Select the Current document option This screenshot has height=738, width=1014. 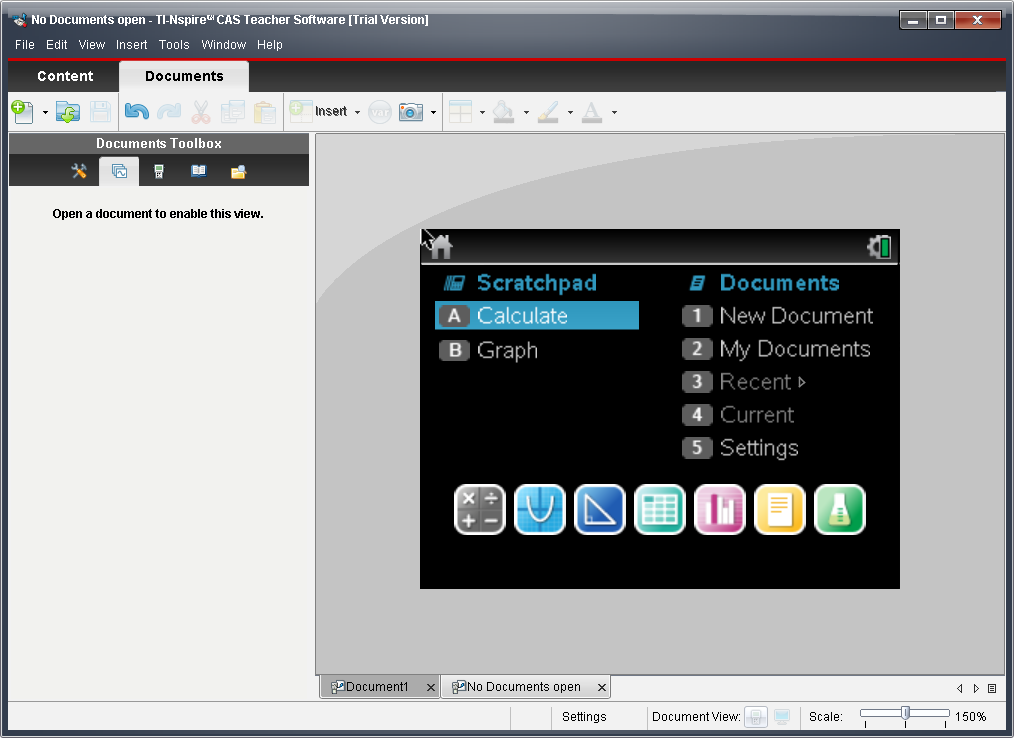coord(739,415)
